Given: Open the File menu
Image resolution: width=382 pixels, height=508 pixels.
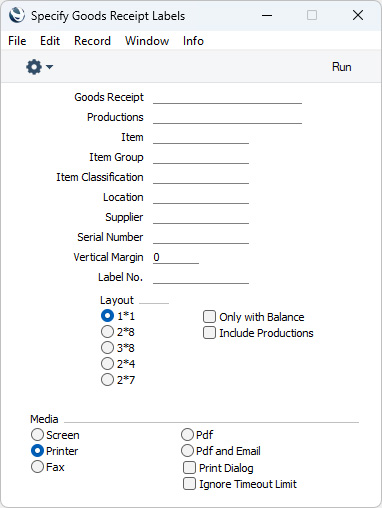Looking at the screenshot, I should click(17, 41).
